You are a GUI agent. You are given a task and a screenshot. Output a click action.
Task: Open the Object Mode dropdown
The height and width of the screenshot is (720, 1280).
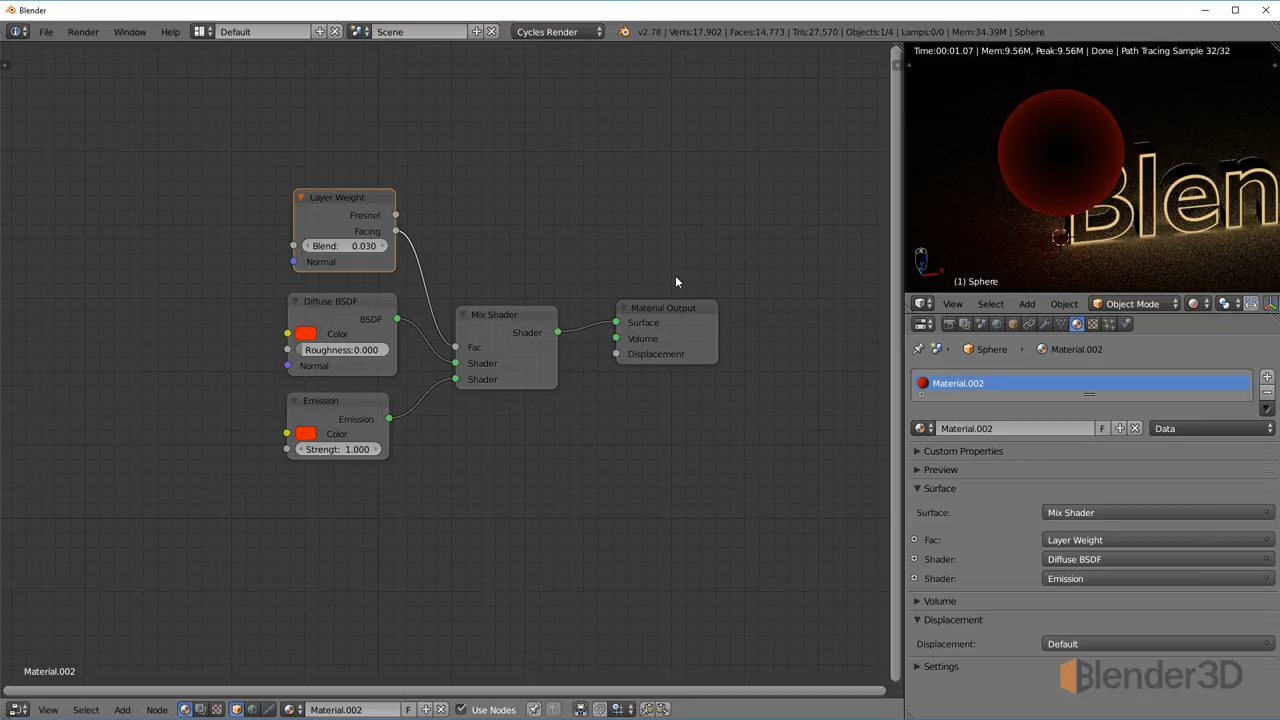(x=1134, y=304)
